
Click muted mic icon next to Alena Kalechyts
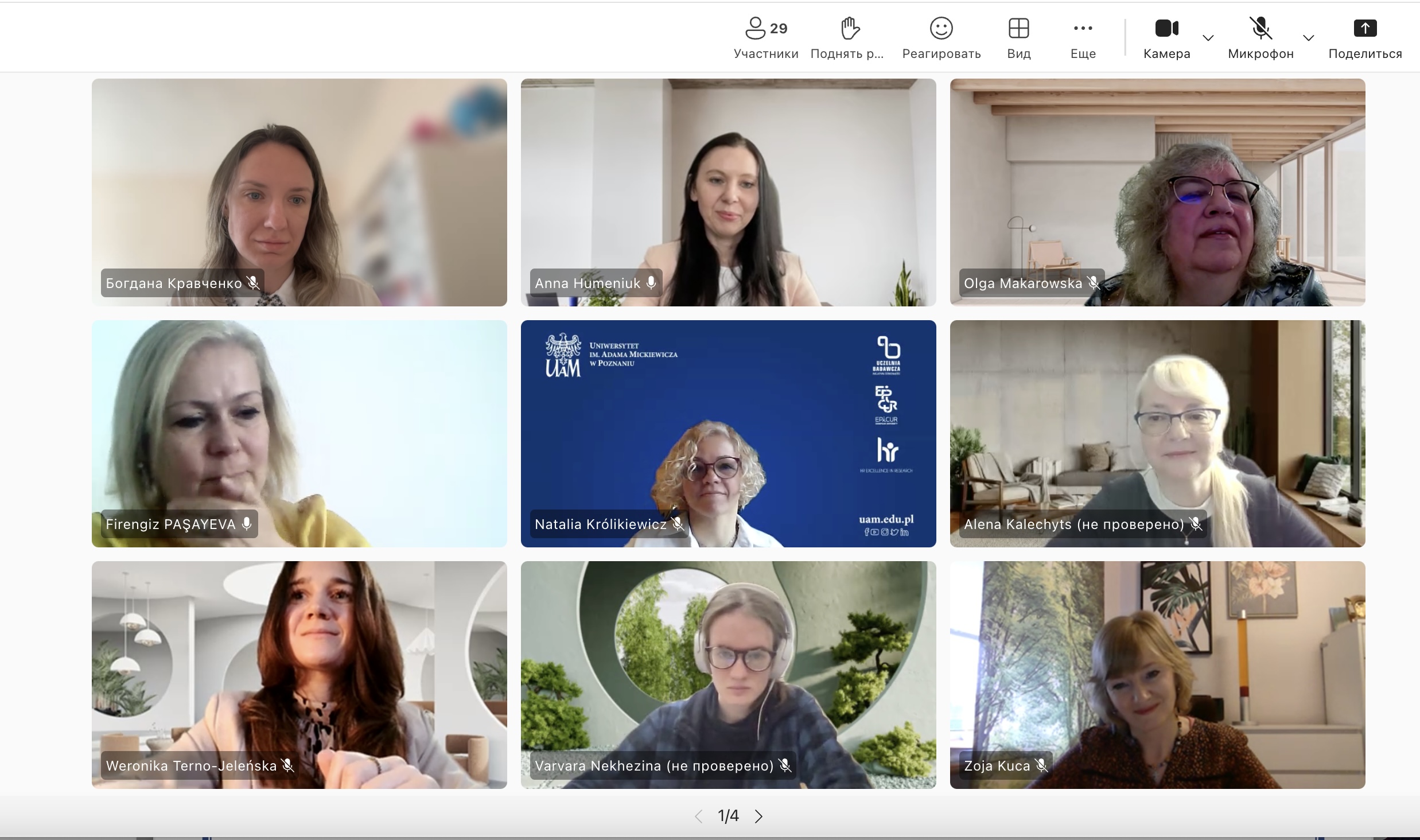1196,524
